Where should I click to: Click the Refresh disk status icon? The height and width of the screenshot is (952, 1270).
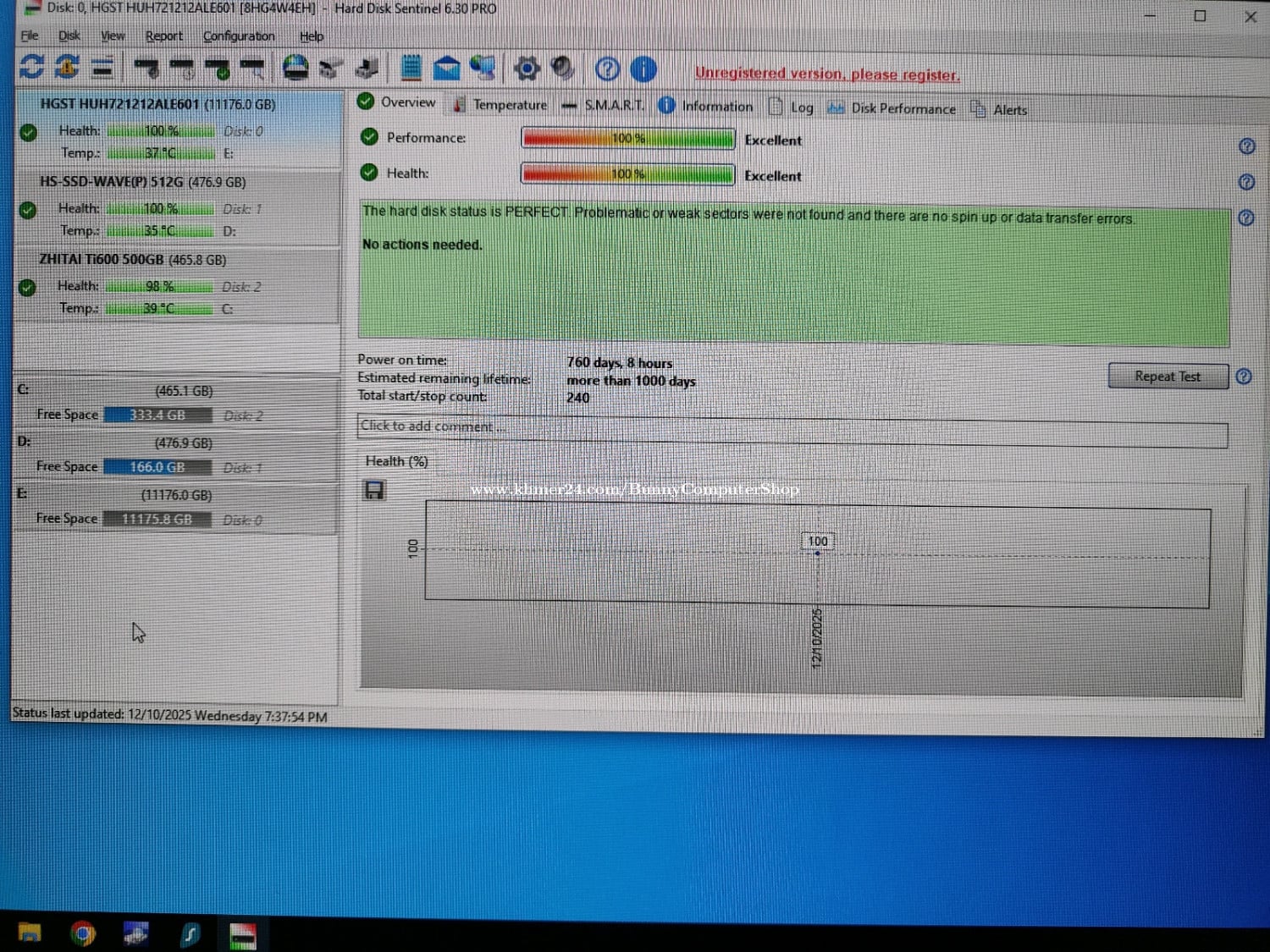point(31,67)
